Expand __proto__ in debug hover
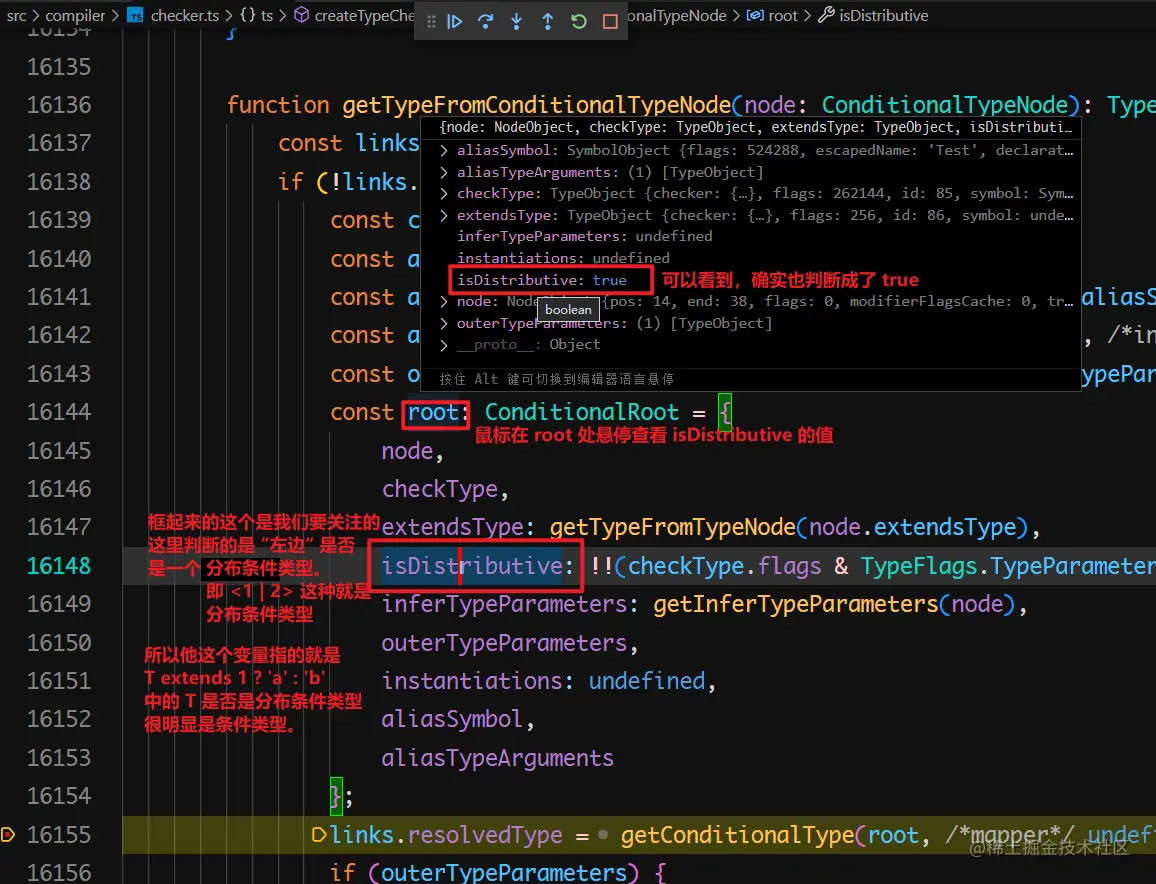 444,345
